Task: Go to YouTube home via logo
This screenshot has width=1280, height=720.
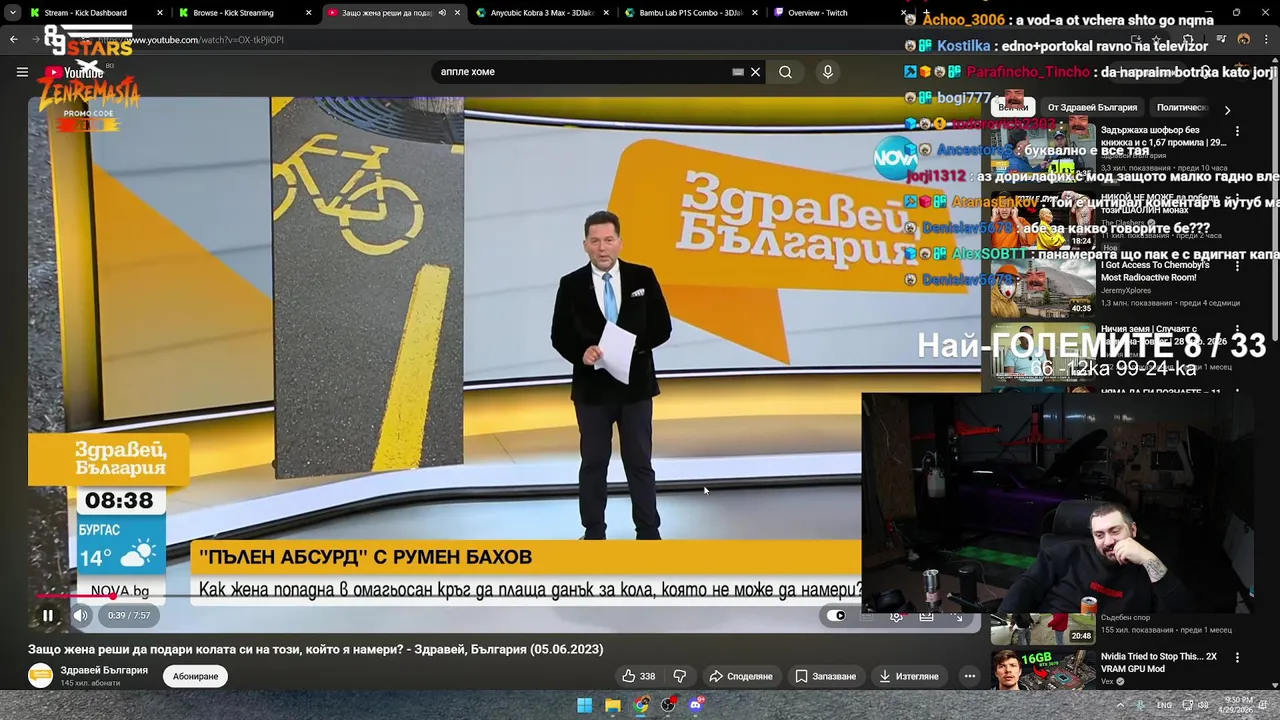Action: pyautogui.click(x=75, y=72)
